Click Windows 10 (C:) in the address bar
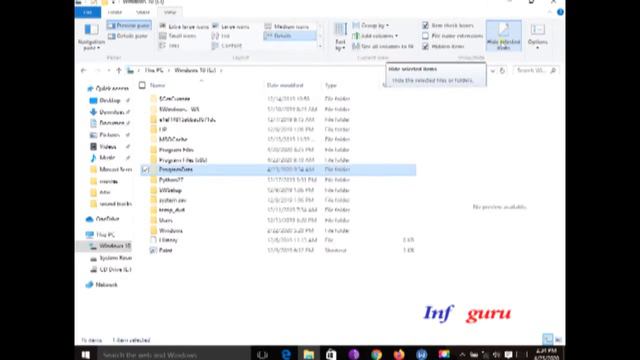 (x=195, y=70)
